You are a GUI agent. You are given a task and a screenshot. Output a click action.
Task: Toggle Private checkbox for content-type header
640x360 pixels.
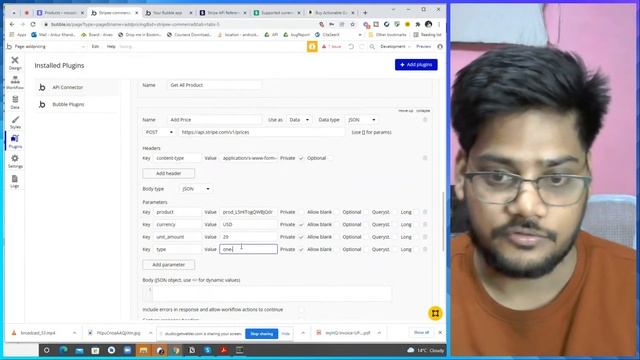pos(301,158)
